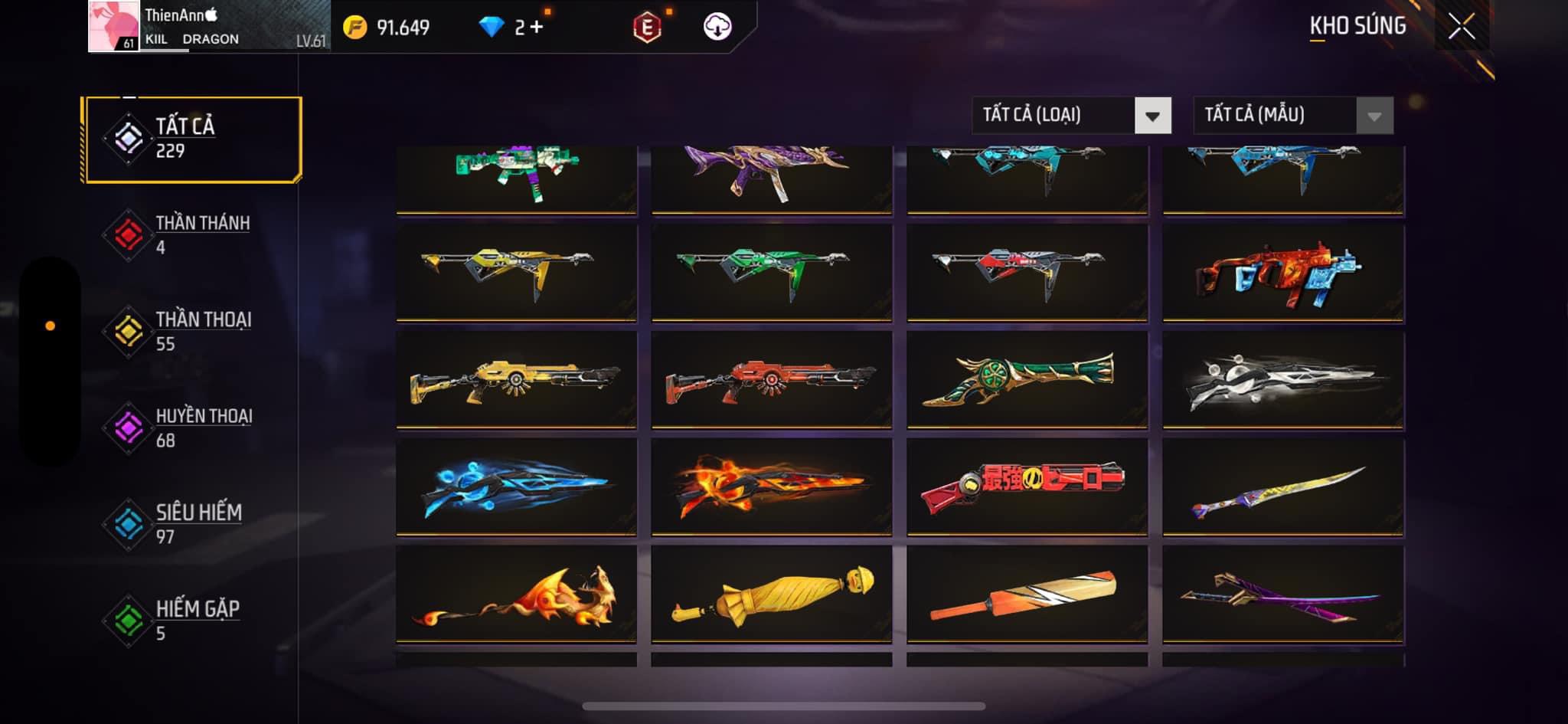Select the yellow umbrella weapon skin

coord(772,594)
